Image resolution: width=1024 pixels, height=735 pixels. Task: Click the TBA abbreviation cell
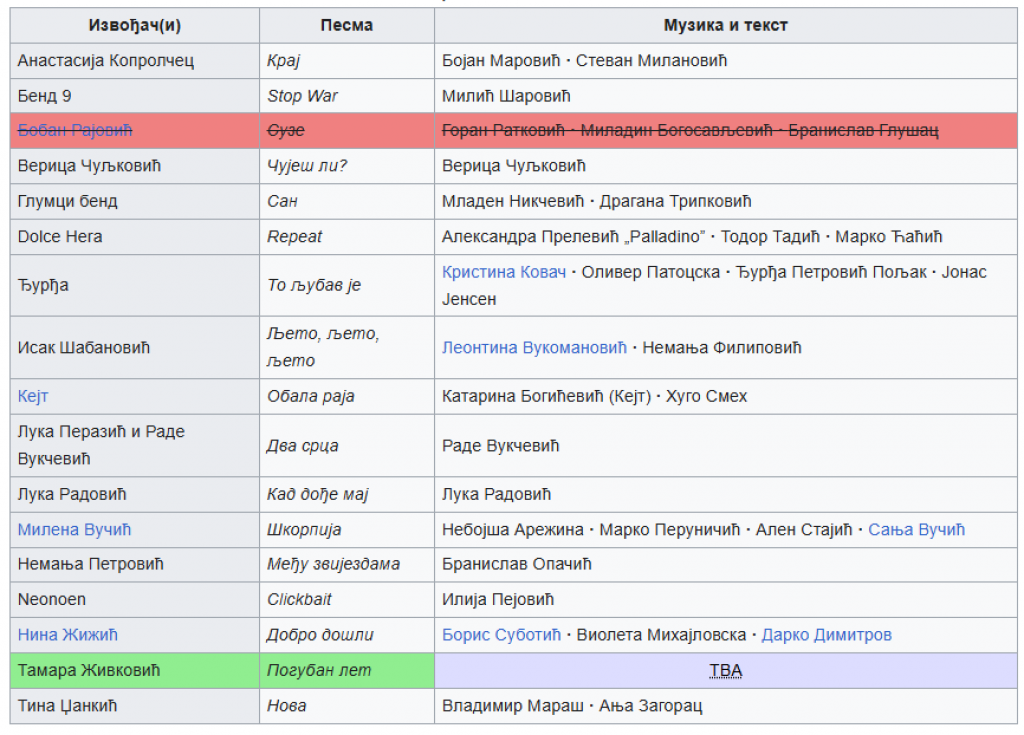coord(725,671)
